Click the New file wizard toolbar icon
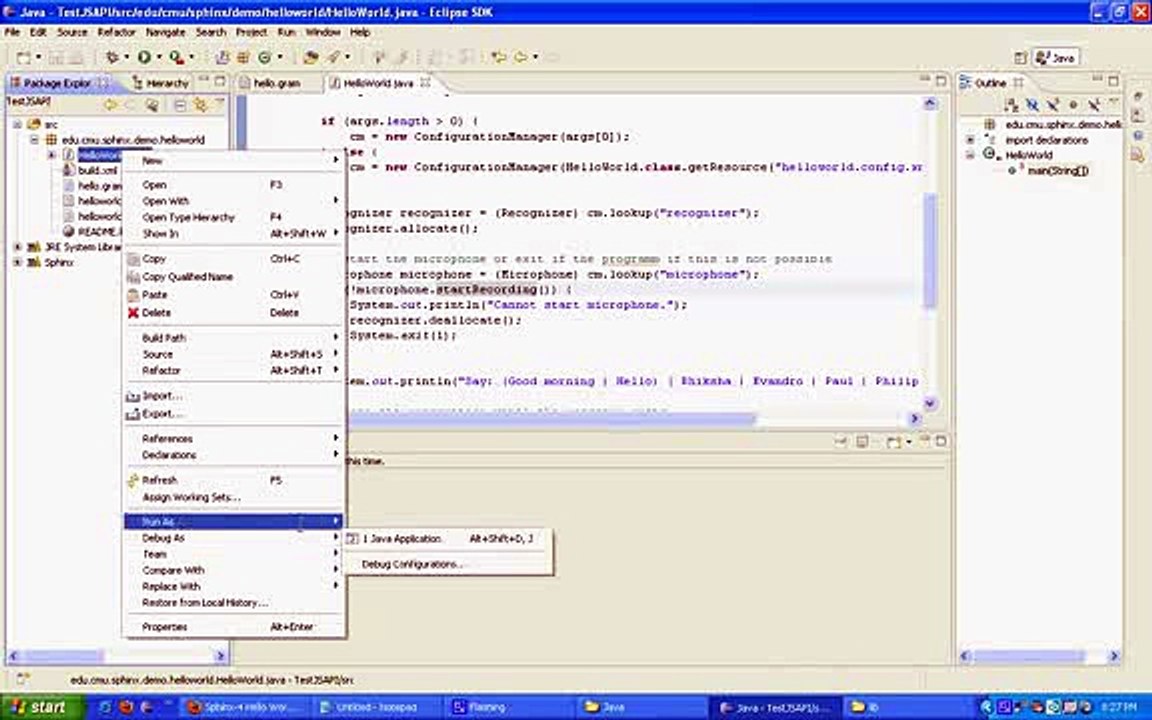Image resolution: width=1152 pixels, height=720 pixels. click(24, 57)
